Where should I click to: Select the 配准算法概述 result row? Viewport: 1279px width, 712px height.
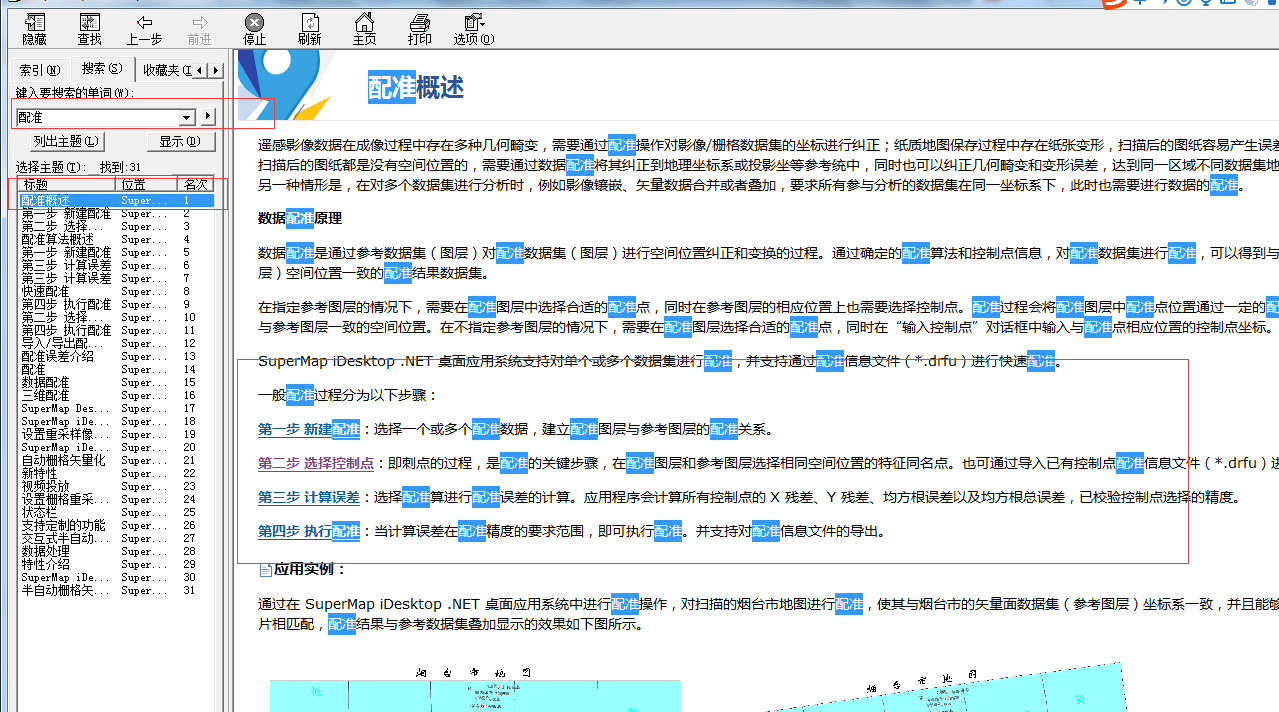[x=116, y=240]
